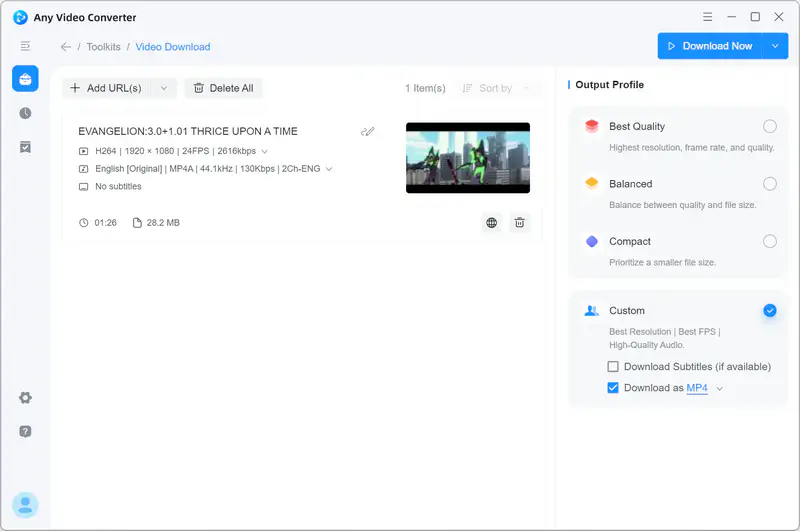Open the history clock icon in sidebar
The width and height of the screenshot is (800, 531).
(x=25, y=113)
